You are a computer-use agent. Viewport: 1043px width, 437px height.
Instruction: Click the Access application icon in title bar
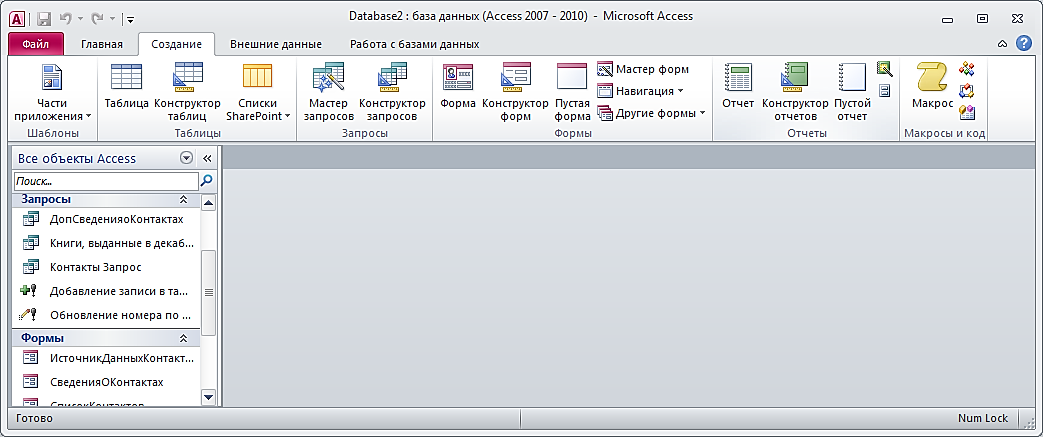[18, 18]
